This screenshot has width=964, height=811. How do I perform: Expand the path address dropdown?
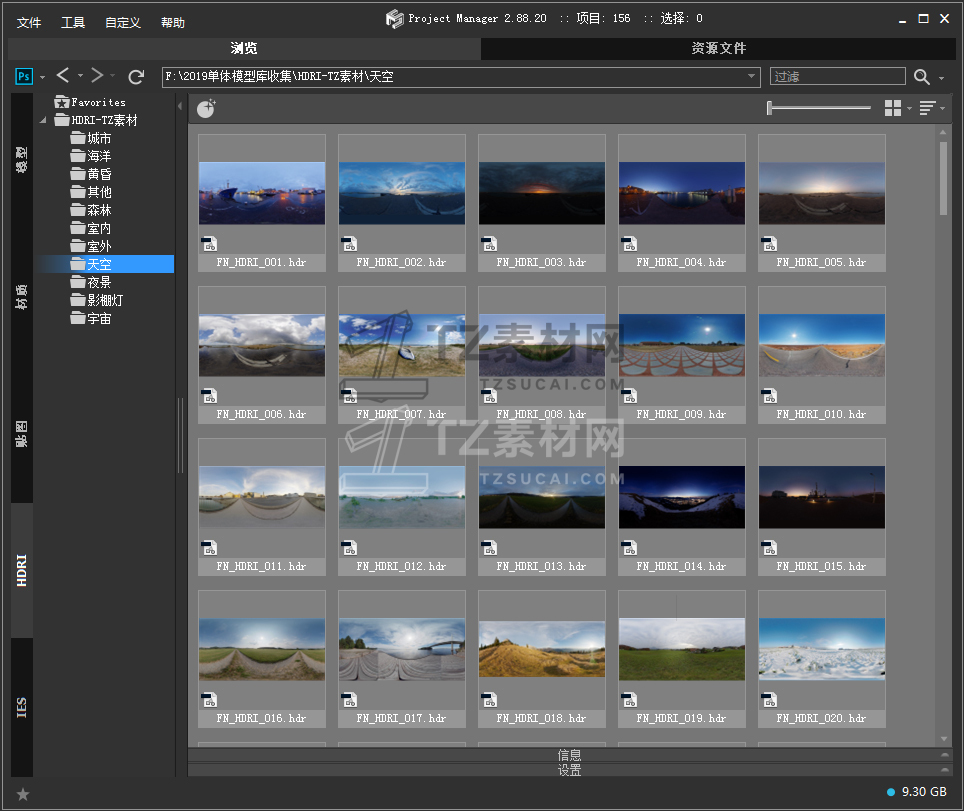[751, 76]
